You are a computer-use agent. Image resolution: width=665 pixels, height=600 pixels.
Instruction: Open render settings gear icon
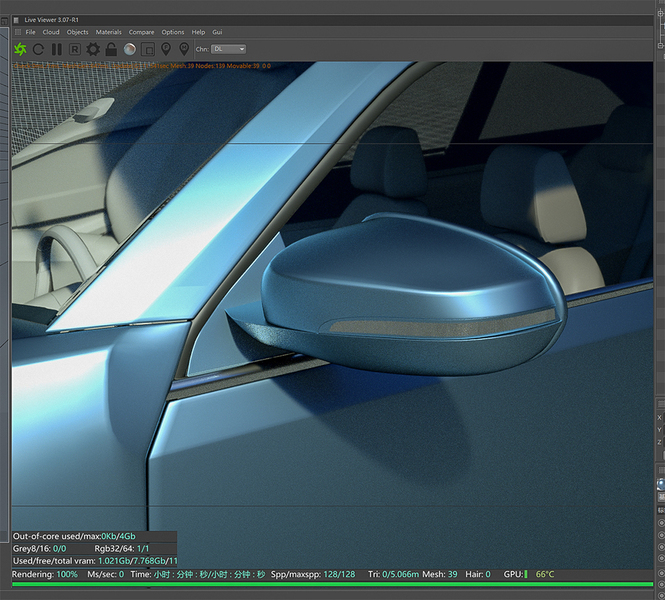pos(93,49)
